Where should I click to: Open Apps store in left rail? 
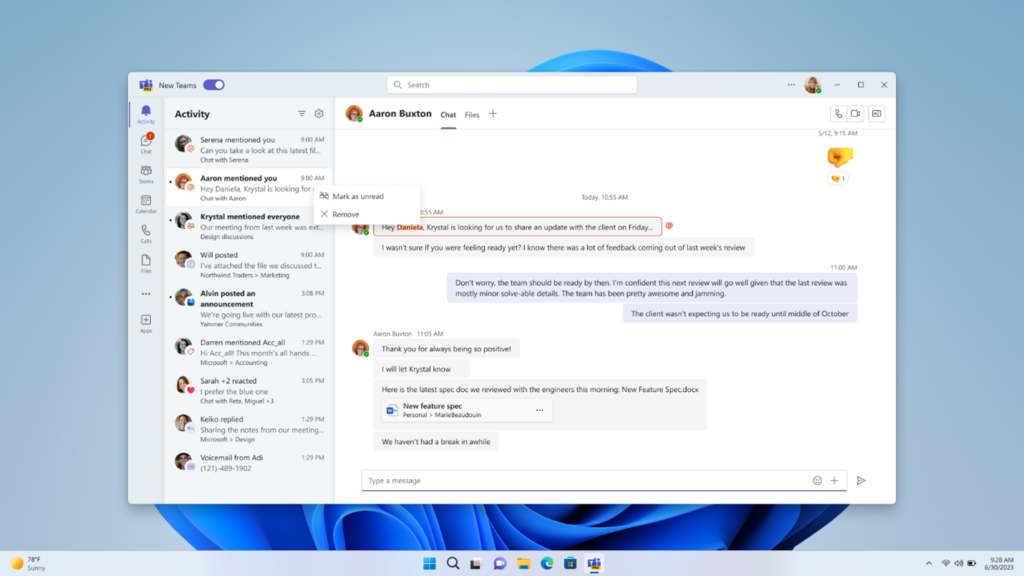[146, 323]
